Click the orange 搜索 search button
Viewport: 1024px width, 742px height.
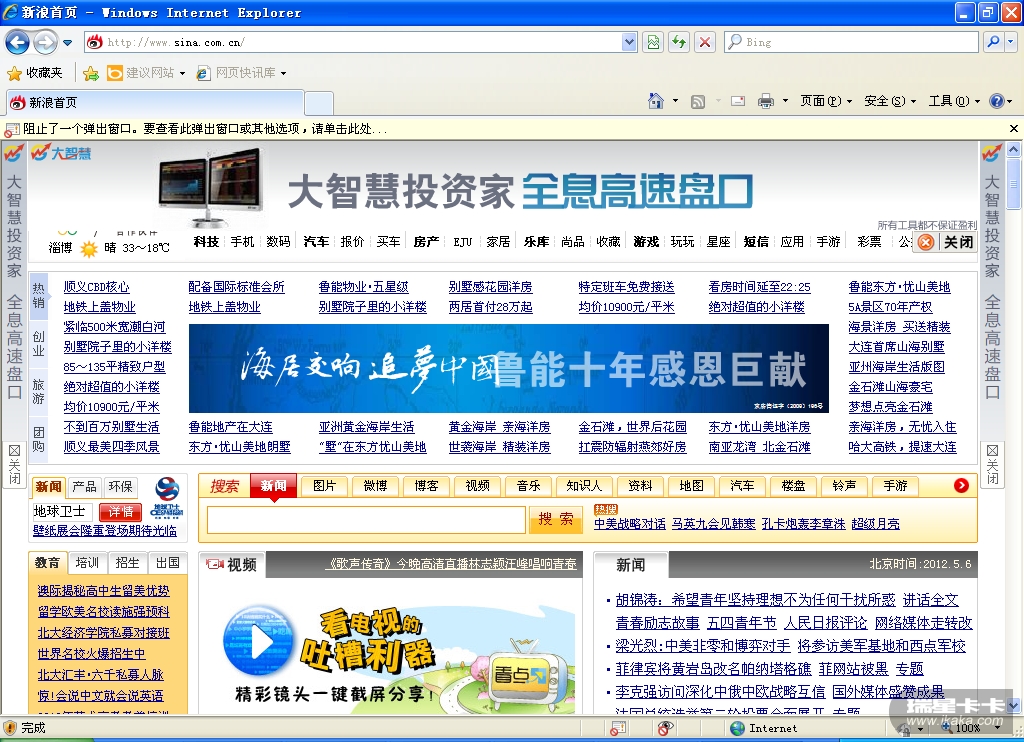(x=556, y=520)
